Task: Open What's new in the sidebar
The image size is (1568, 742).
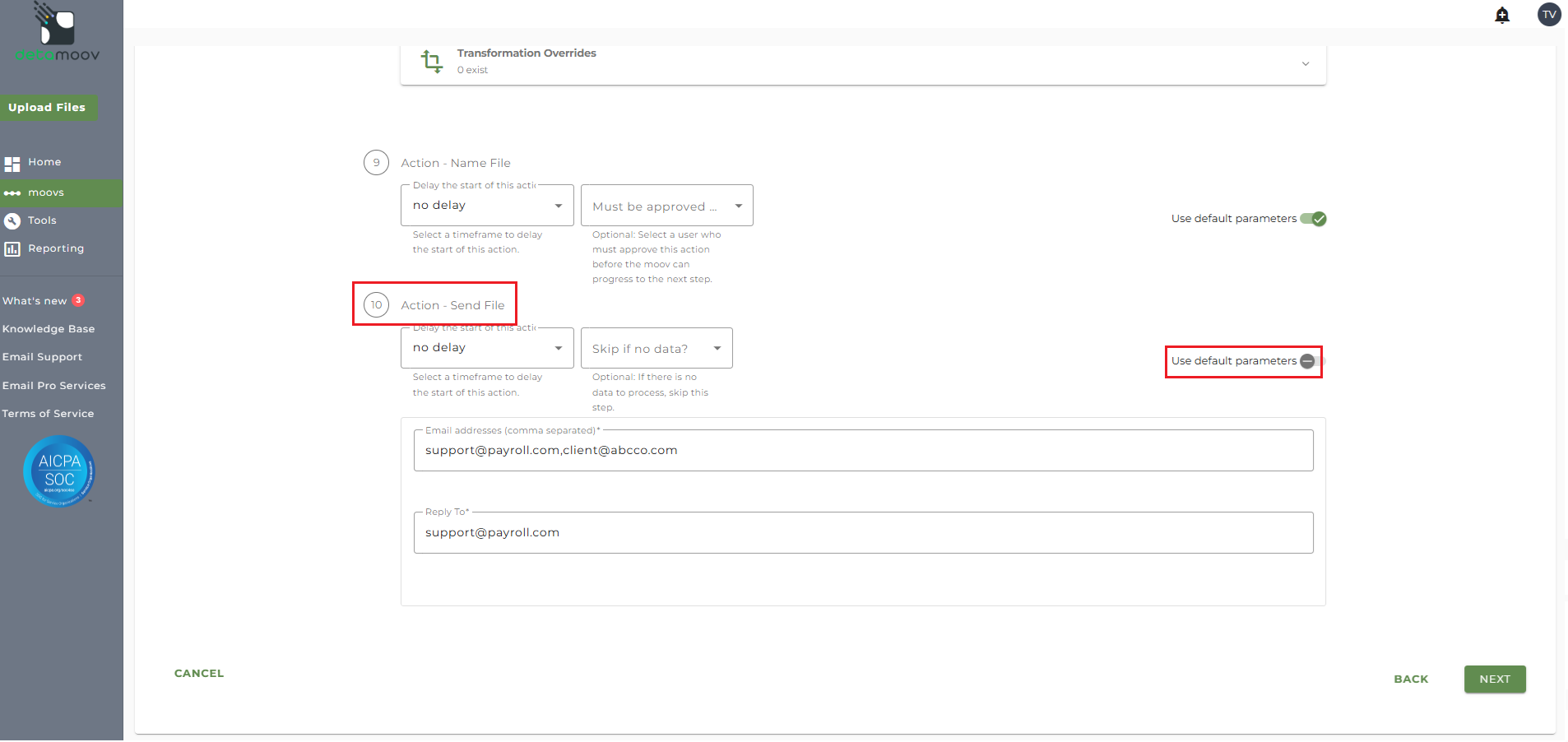Action: point(35,301)
